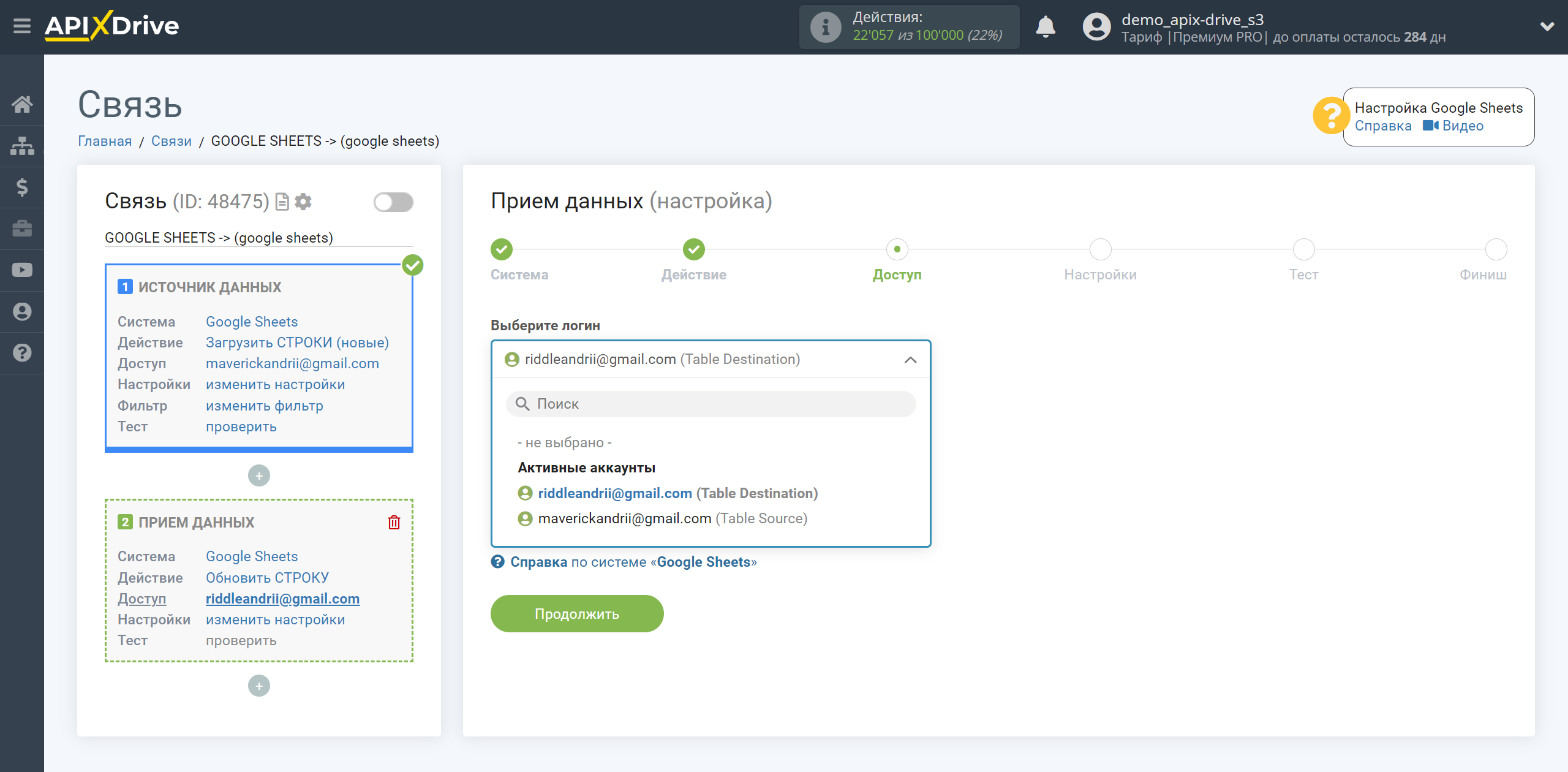
Task: Add a step between source and receiver
Action: (x=259, y=475)
